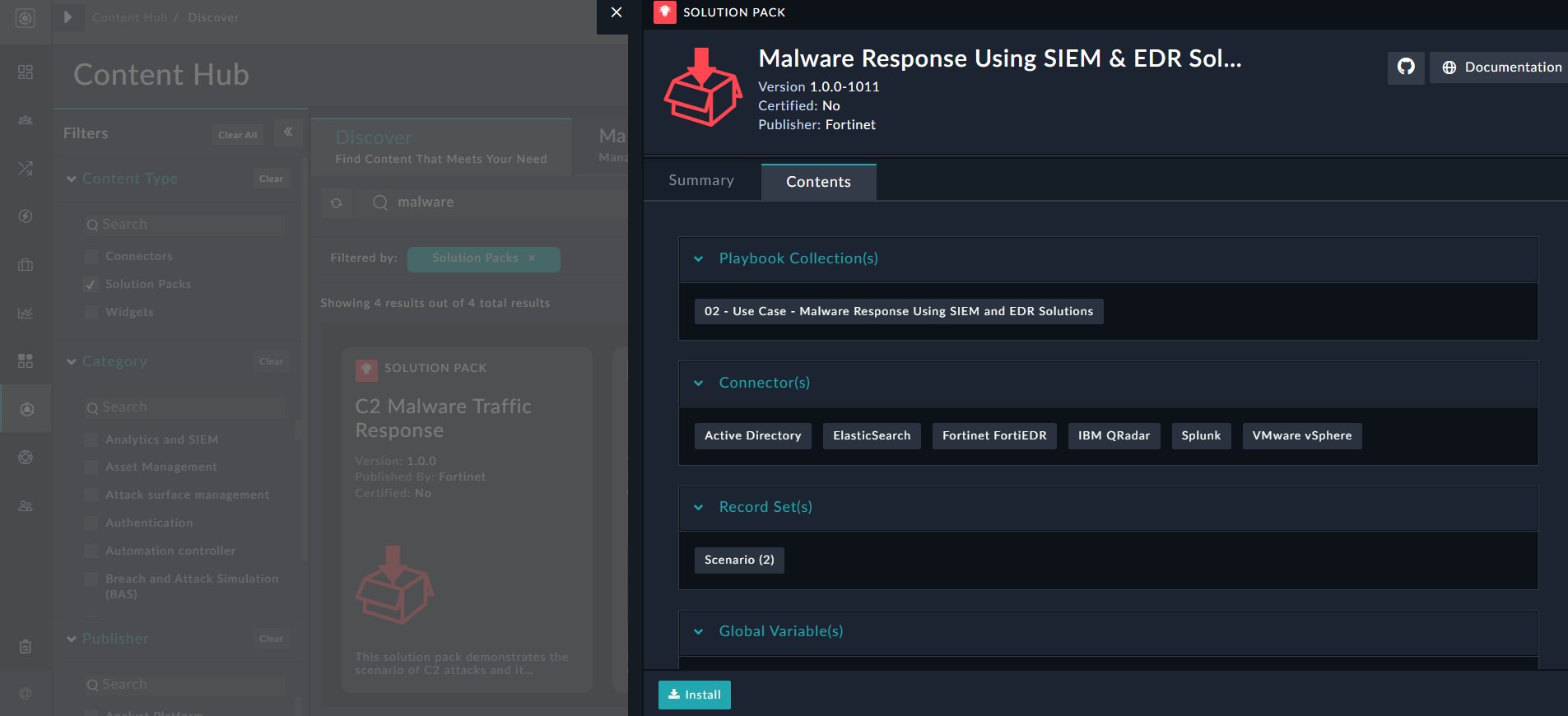Collapse the Playbook Collection(s) section

pos(699,258)
